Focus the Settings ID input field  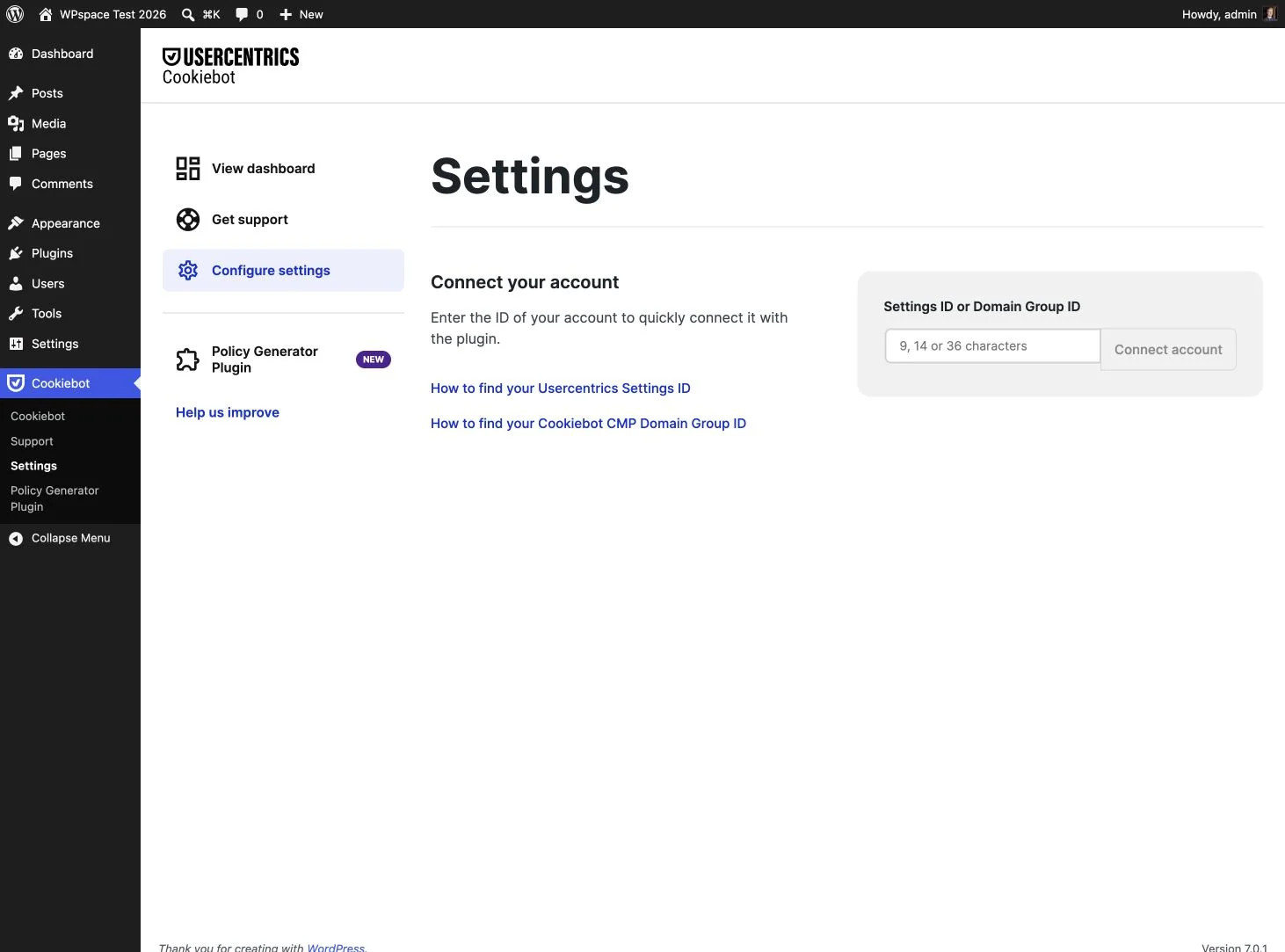click(x=992, y=346)
